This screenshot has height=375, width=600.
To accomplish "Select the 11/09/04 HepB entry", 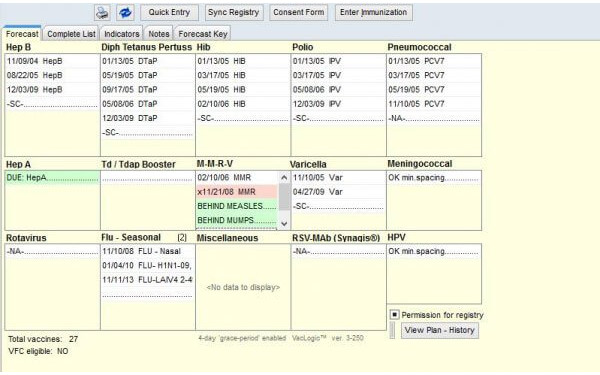I will pyautogui.click(x=52, y=61).
